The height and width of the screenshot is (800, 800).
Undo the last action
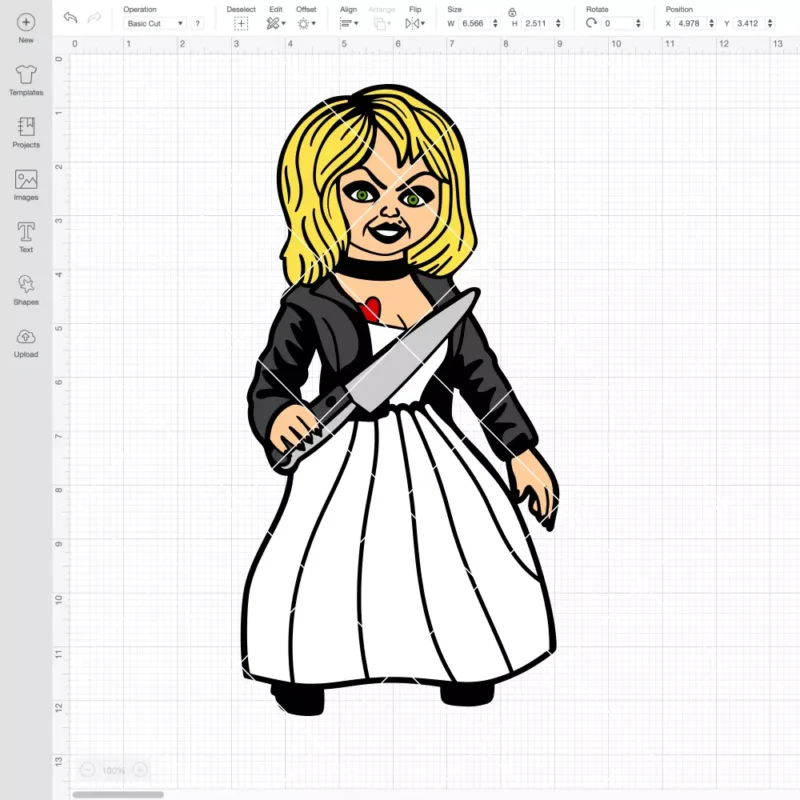(70, 18)
